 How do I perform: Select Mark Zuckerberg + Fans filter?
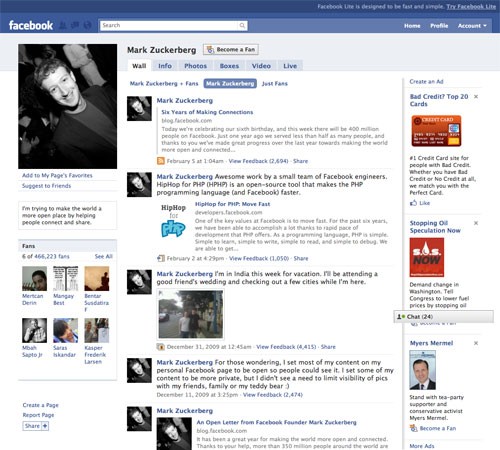point(164,83)
